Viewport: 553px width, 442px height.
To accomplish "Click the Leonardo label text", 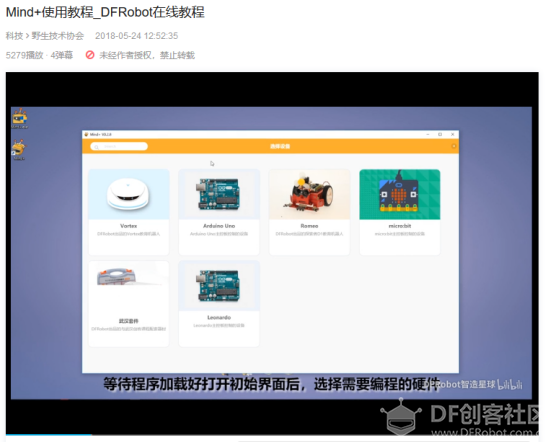I will (x=219, y=317).
